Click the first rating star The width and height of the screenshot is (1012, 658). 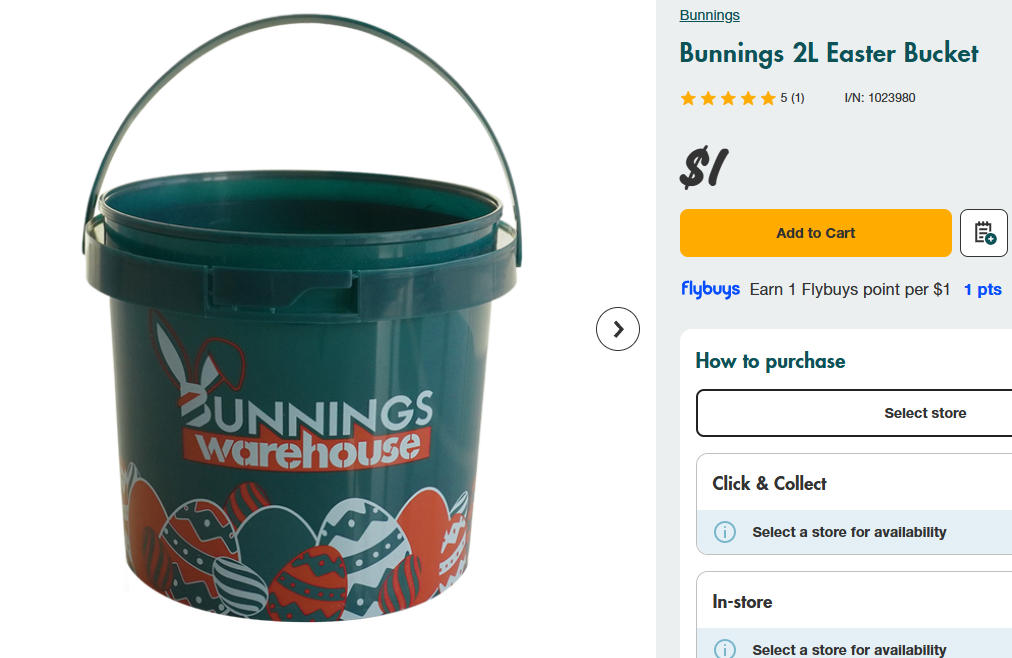click(x=688, y=98)
